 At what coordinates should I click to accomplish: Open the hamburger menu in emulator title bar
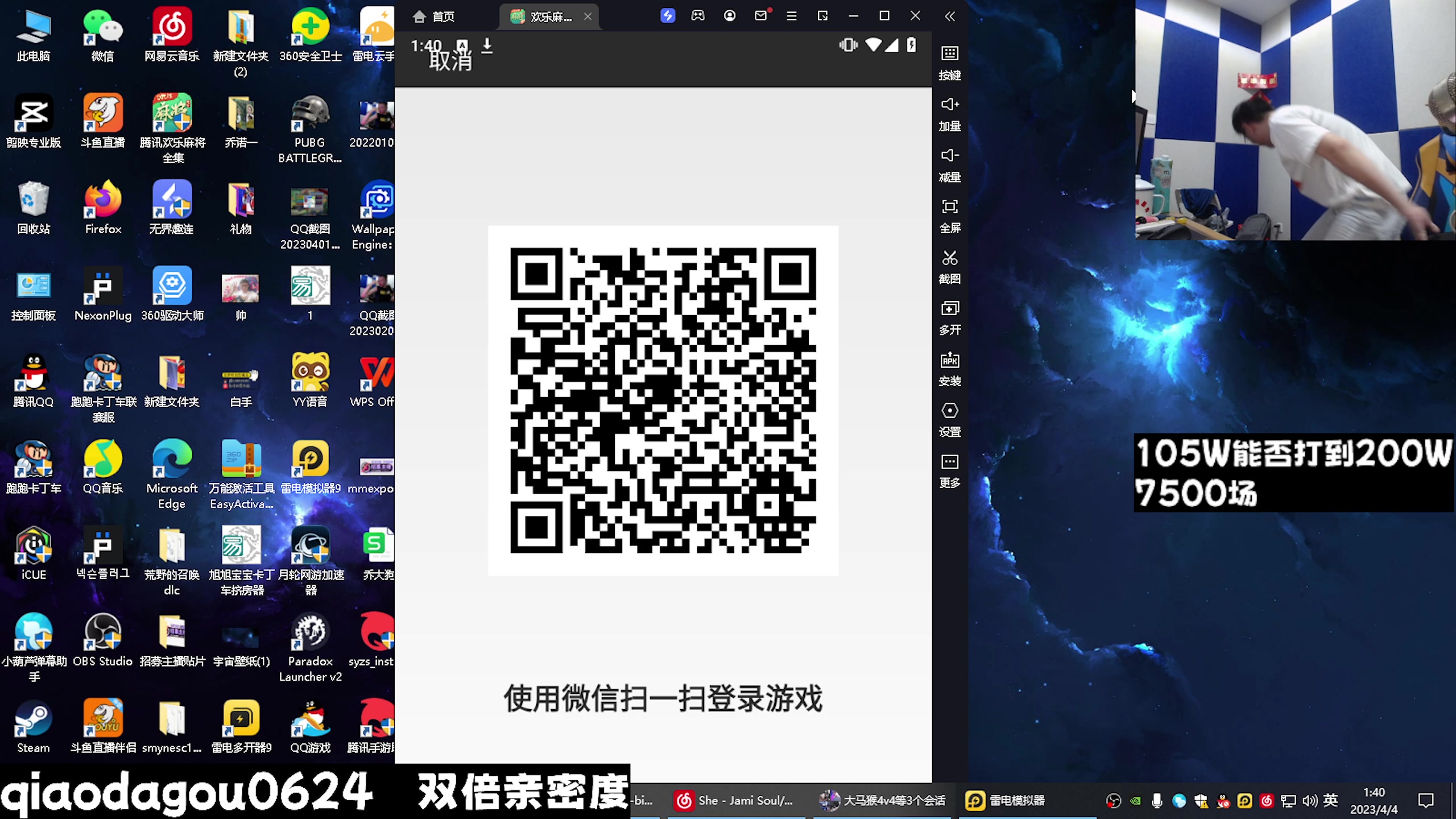pos(791,16)
